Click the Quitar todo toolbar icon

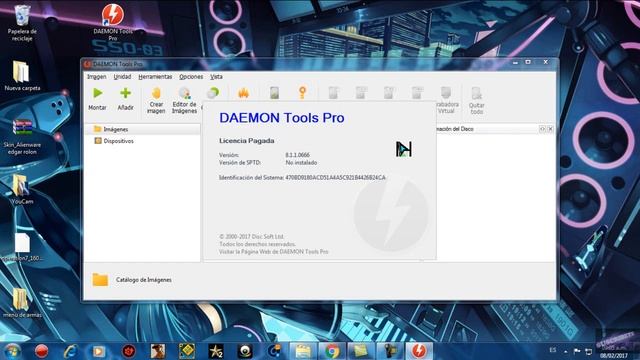[476, 100]
